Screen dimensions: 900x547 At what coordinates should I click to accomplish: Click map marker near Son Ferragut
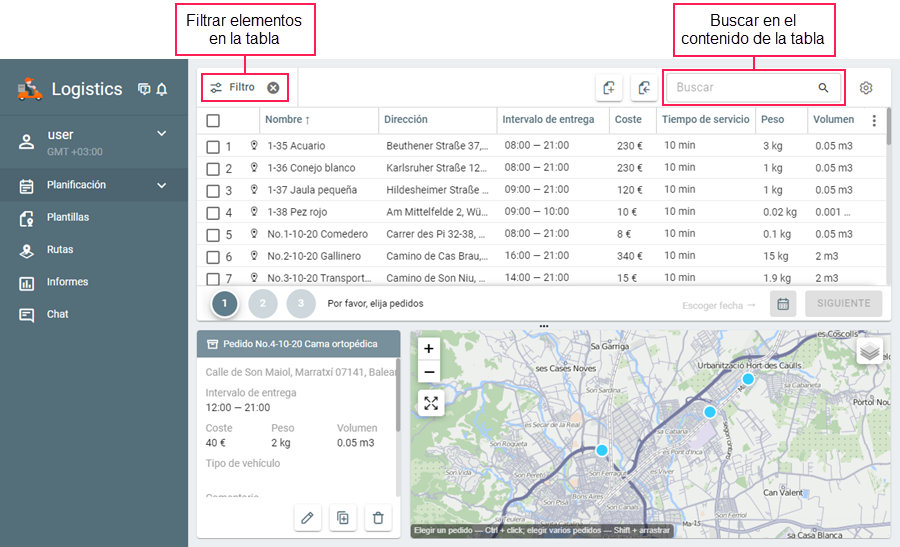pyautogui.click(x=602, y=451)
